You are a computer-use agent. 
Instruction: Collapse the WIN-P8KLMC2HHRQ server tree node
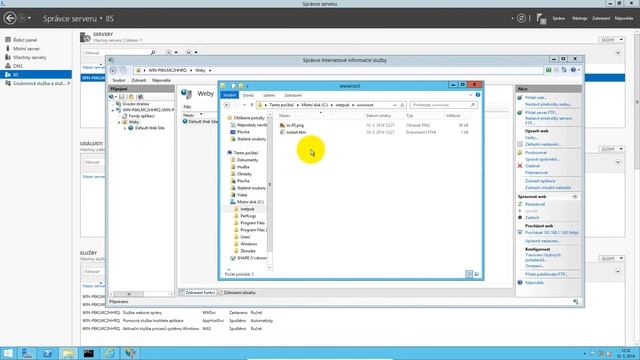pos(113,110)
